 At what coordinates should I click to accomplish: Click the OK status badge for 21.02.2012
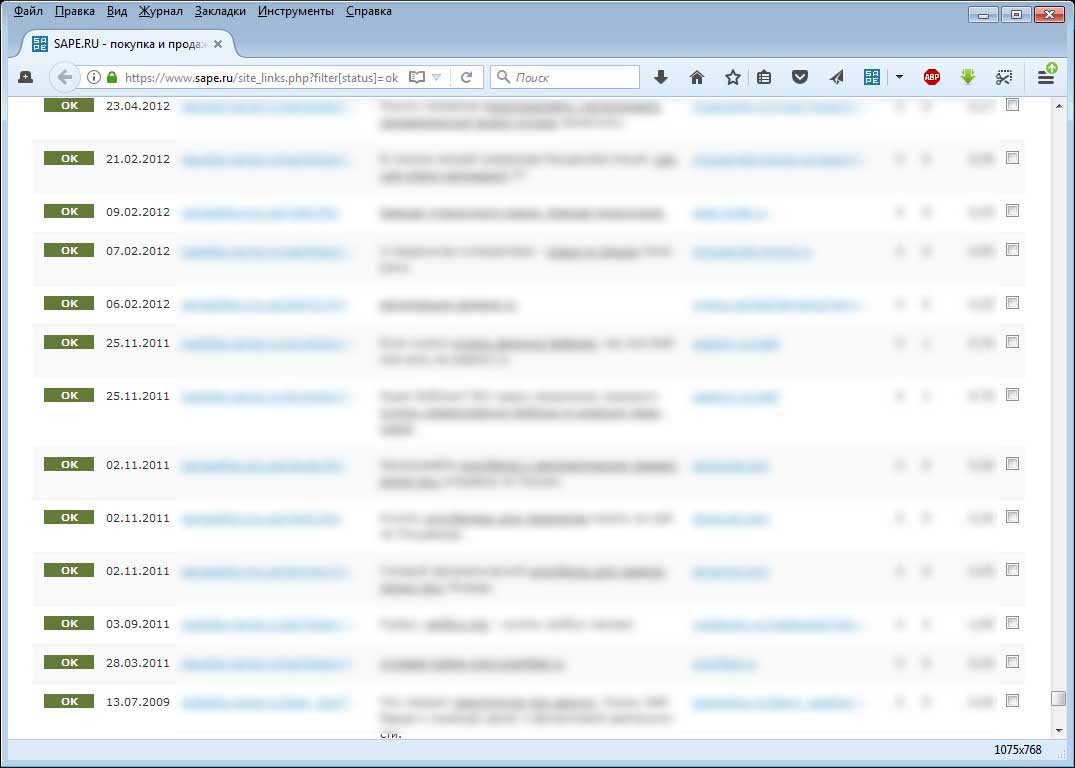coord(69,158)
